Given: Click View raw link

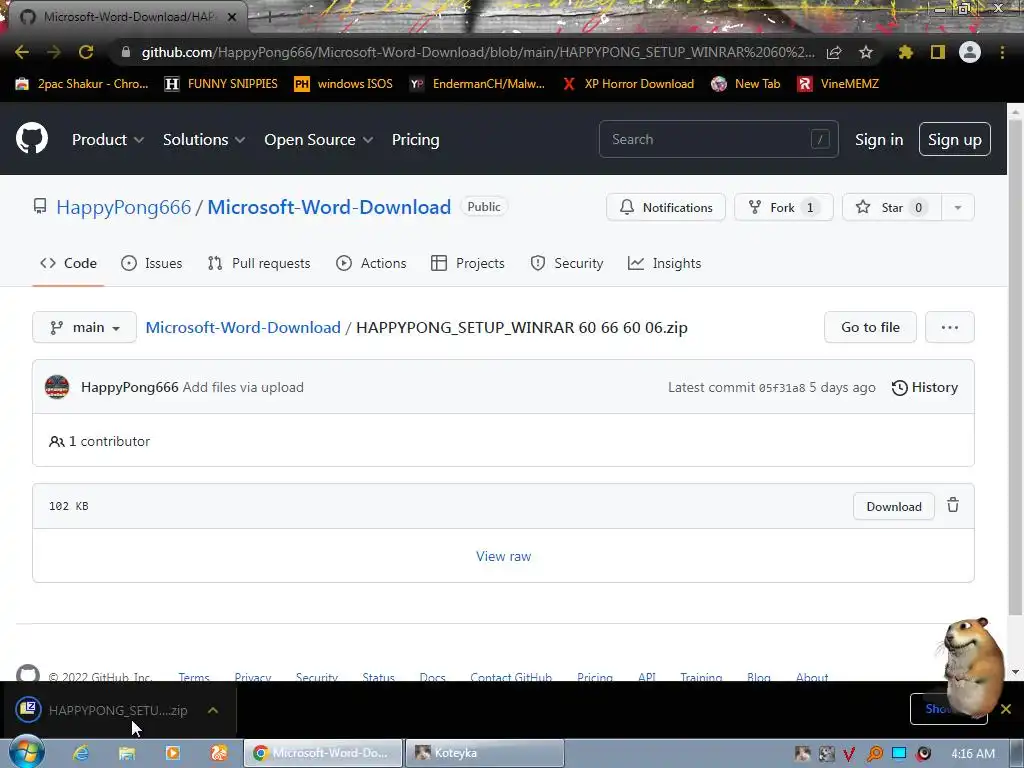Looking at the screenshot, I should coord(504,556).
